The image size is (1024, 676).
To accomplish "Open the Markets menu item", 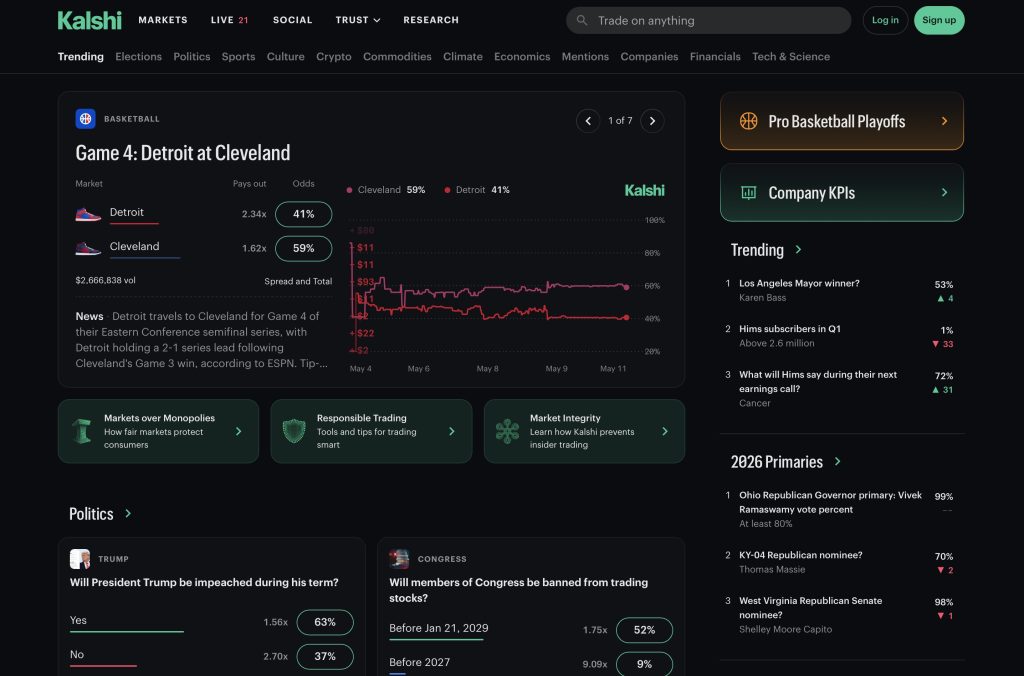I will [x=163, y=20].
